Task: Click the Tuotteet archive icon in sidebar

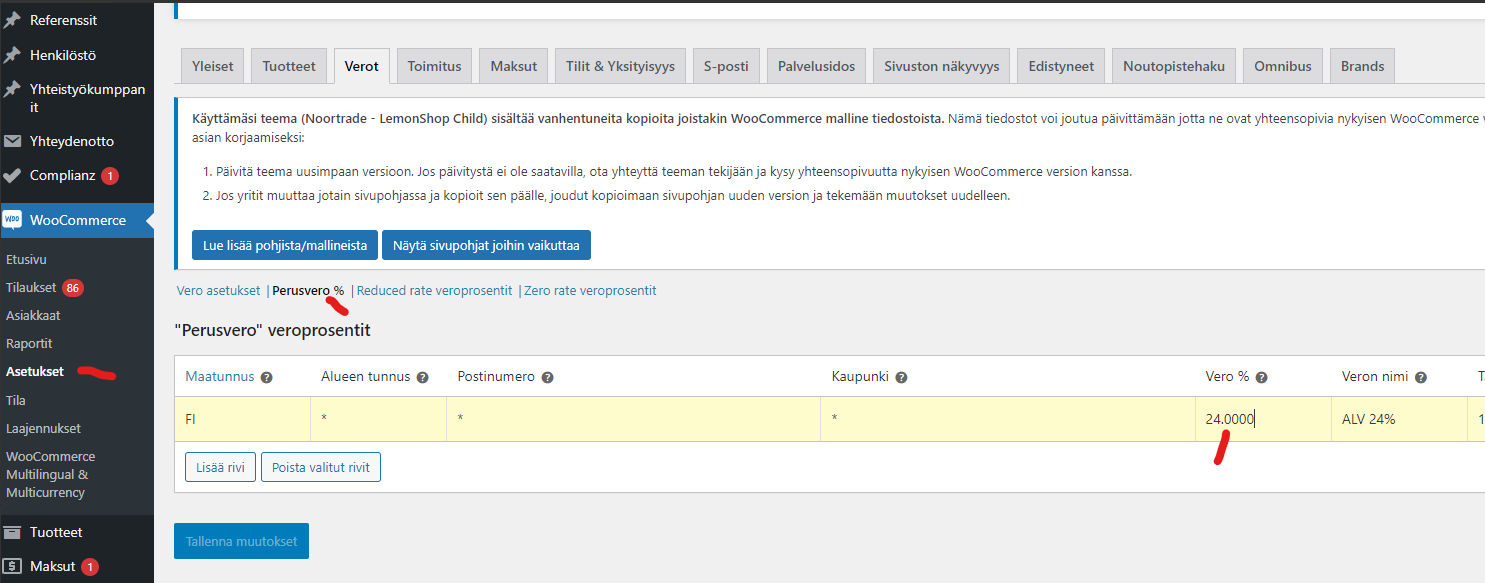Action: point(12,532)
